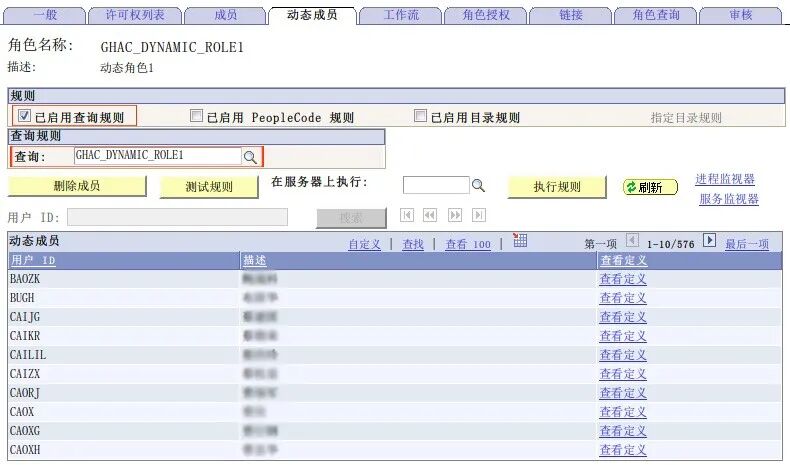The image size is (790, 465).
Task: Go to 第一项 in the grid
Action: [x=601, y=244]
